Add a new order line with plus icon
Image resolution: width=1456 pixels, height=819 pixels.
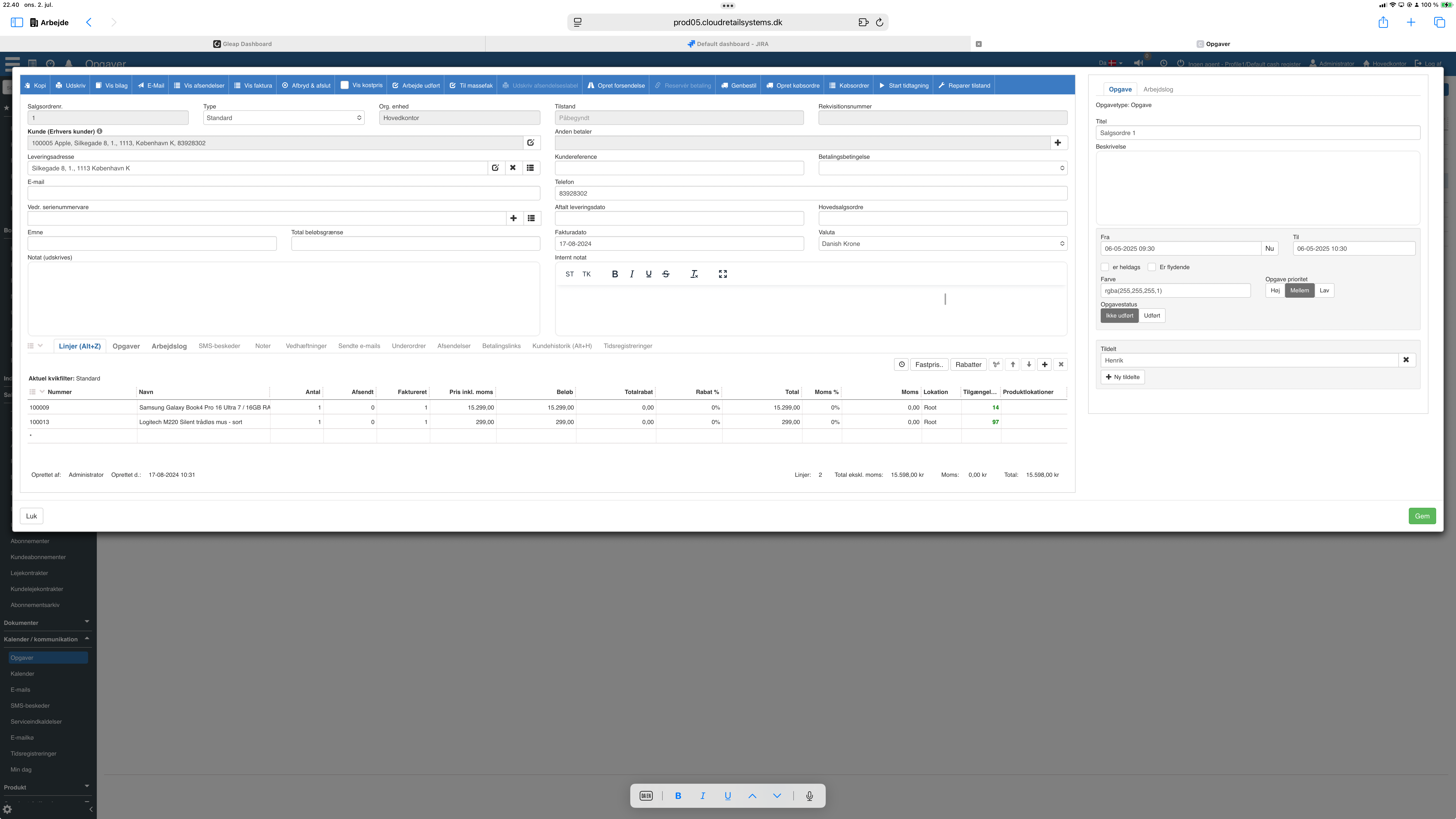click(1045, 364)
